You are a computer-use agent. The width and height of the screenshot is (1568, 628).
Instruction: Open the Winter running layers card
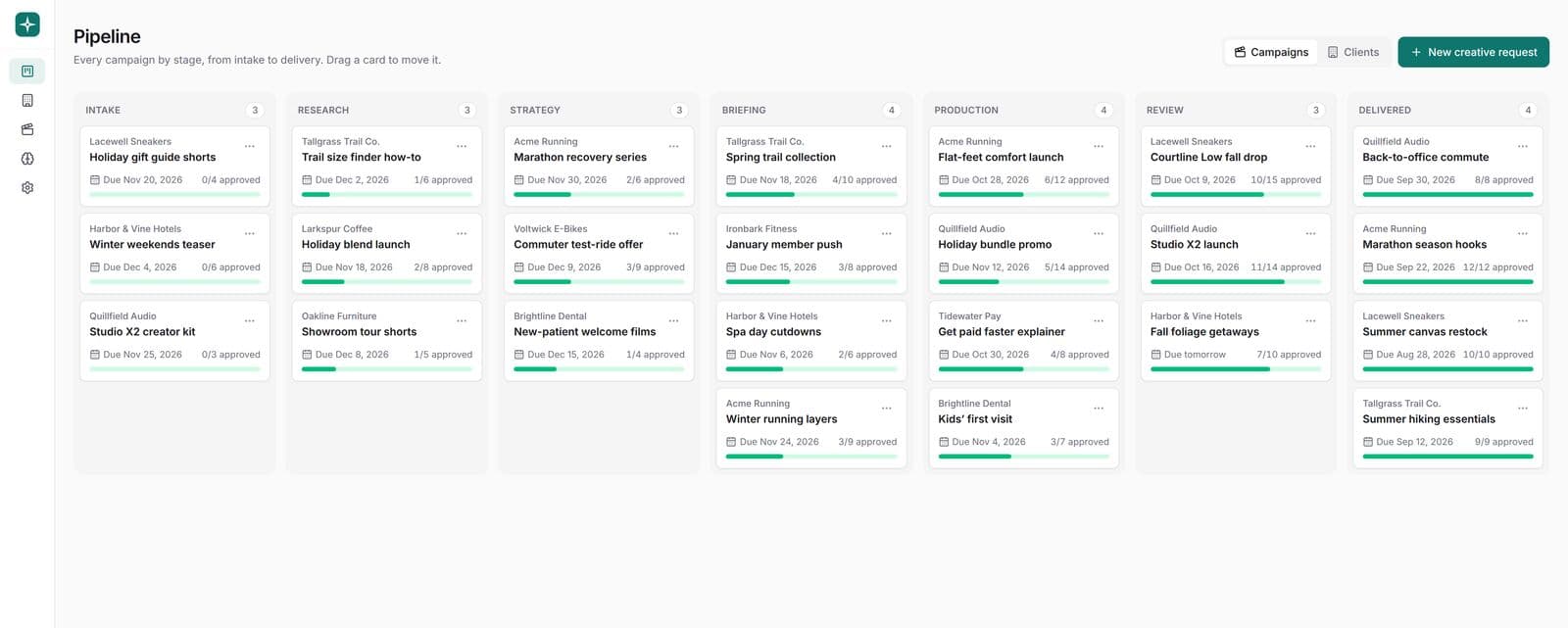[x=811, y=428]
